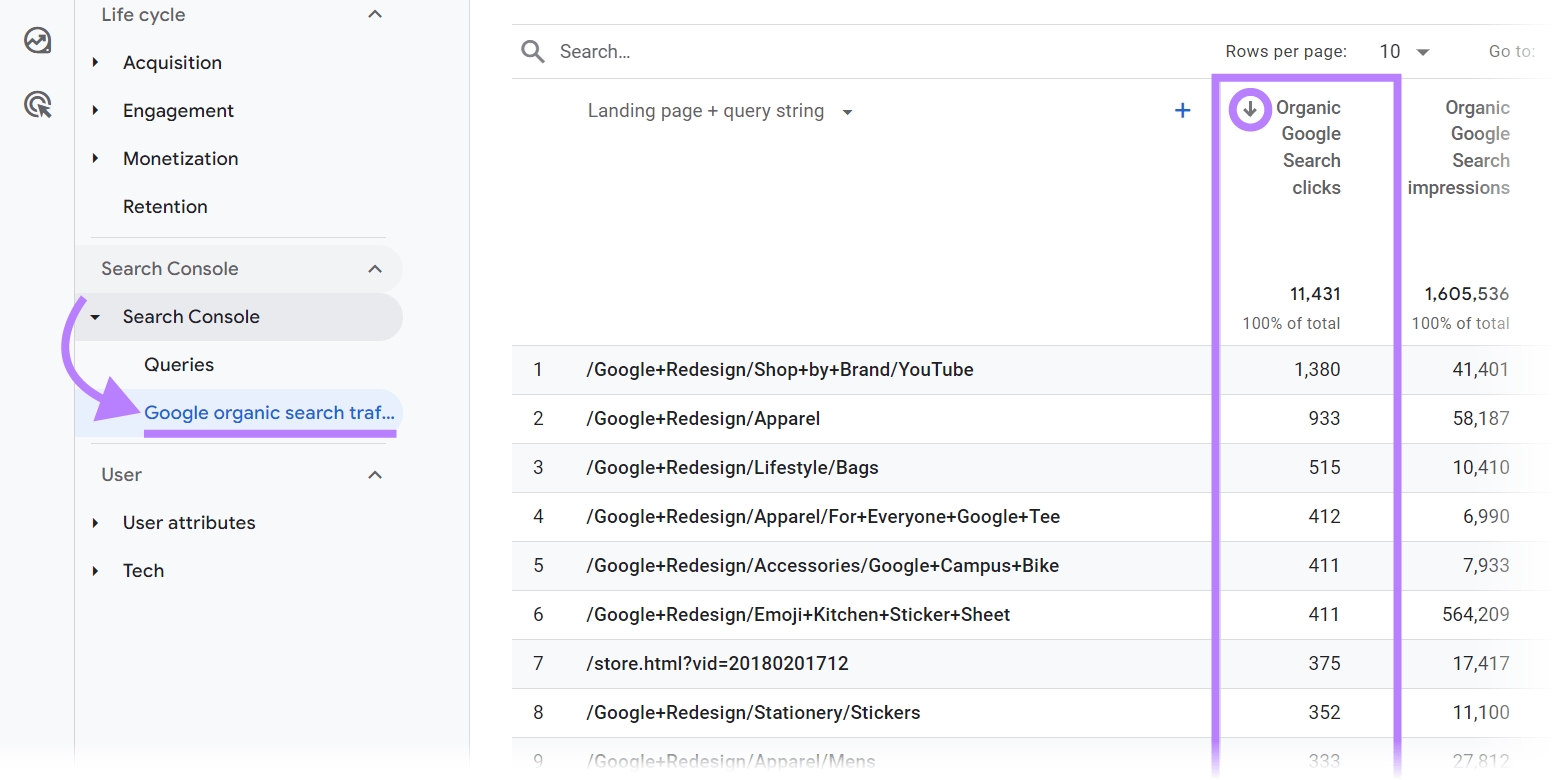The width and height of the screenshot is (1557, 780).
Task: Click the Rows per page label
Action: pyautogui.click(x=1286, y=52)
